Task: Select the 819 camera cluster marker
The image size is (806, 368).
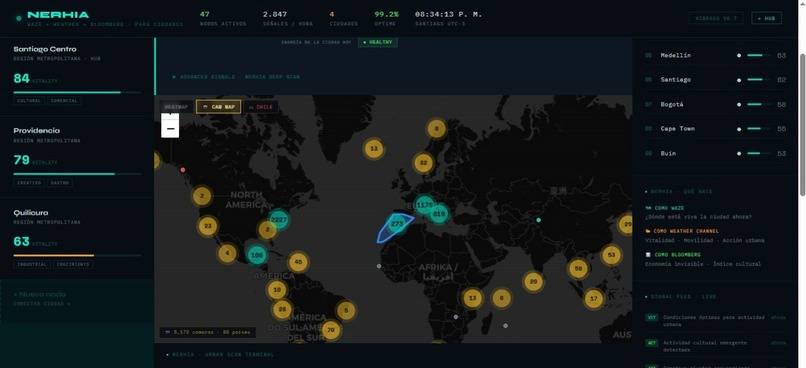Action: (439, 214)
